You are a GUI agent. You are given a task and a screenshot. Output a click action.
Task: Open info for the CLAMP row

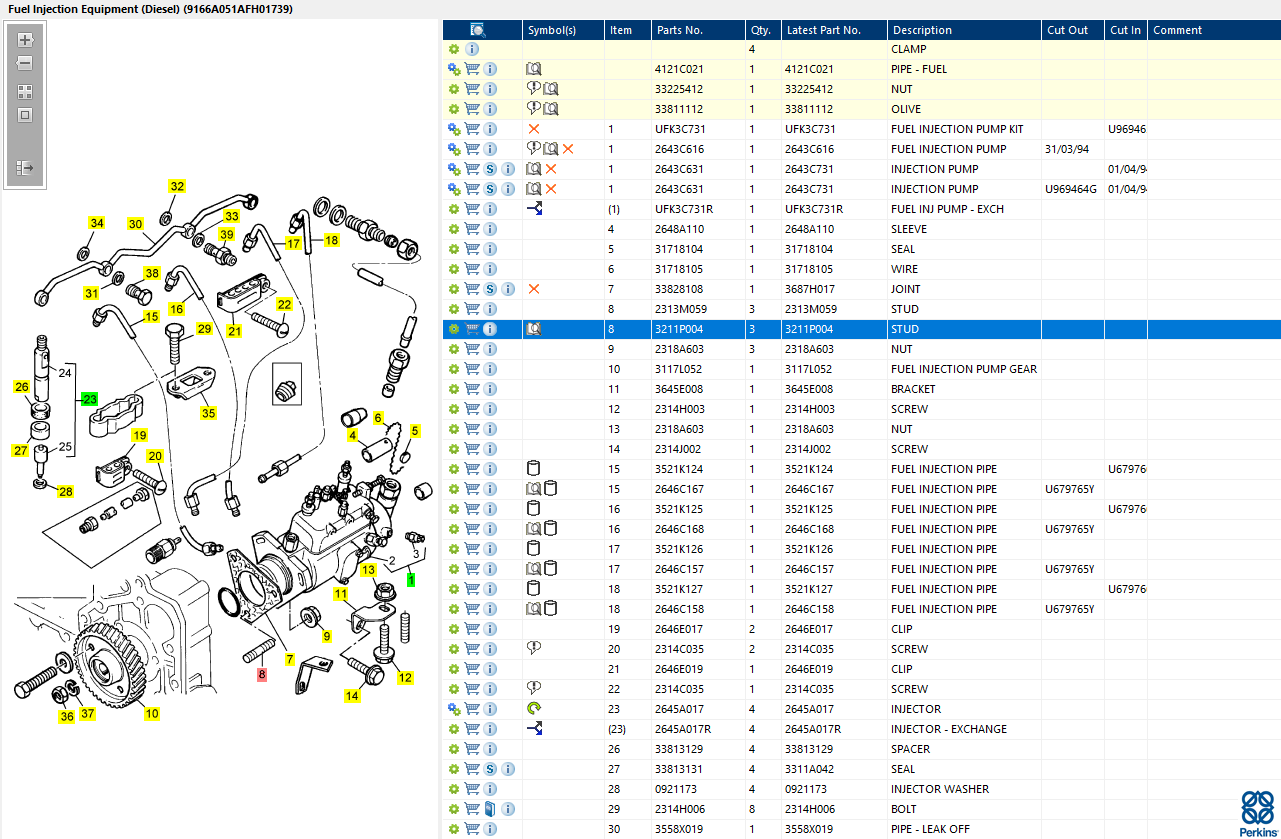coord(472,49)
